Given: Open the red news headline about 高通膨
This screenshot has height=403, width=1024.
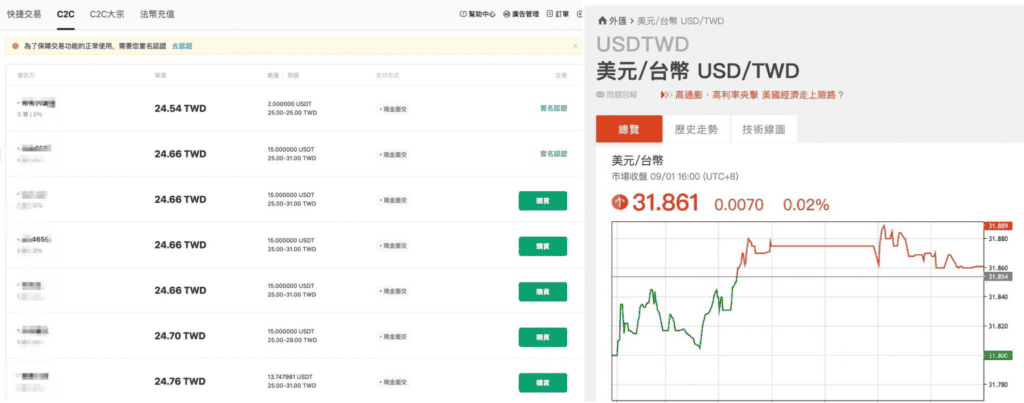Looking at the screenshot, I should pos(760,95).
